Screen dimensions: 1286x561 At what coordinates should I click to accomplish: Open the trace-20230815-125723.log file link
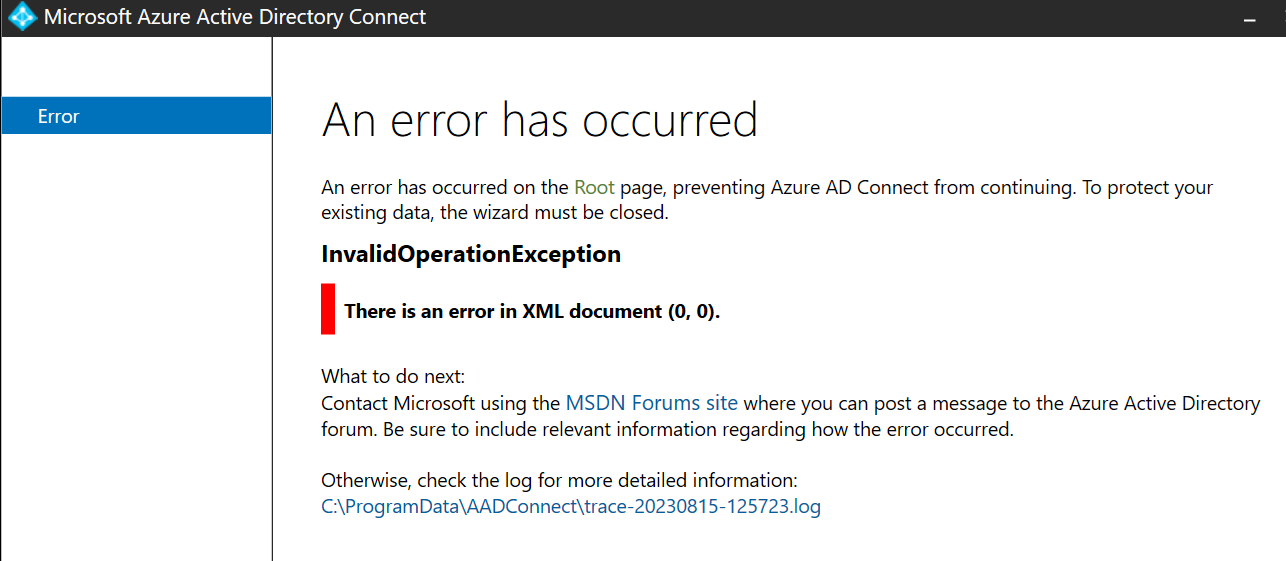pos(571,506)
